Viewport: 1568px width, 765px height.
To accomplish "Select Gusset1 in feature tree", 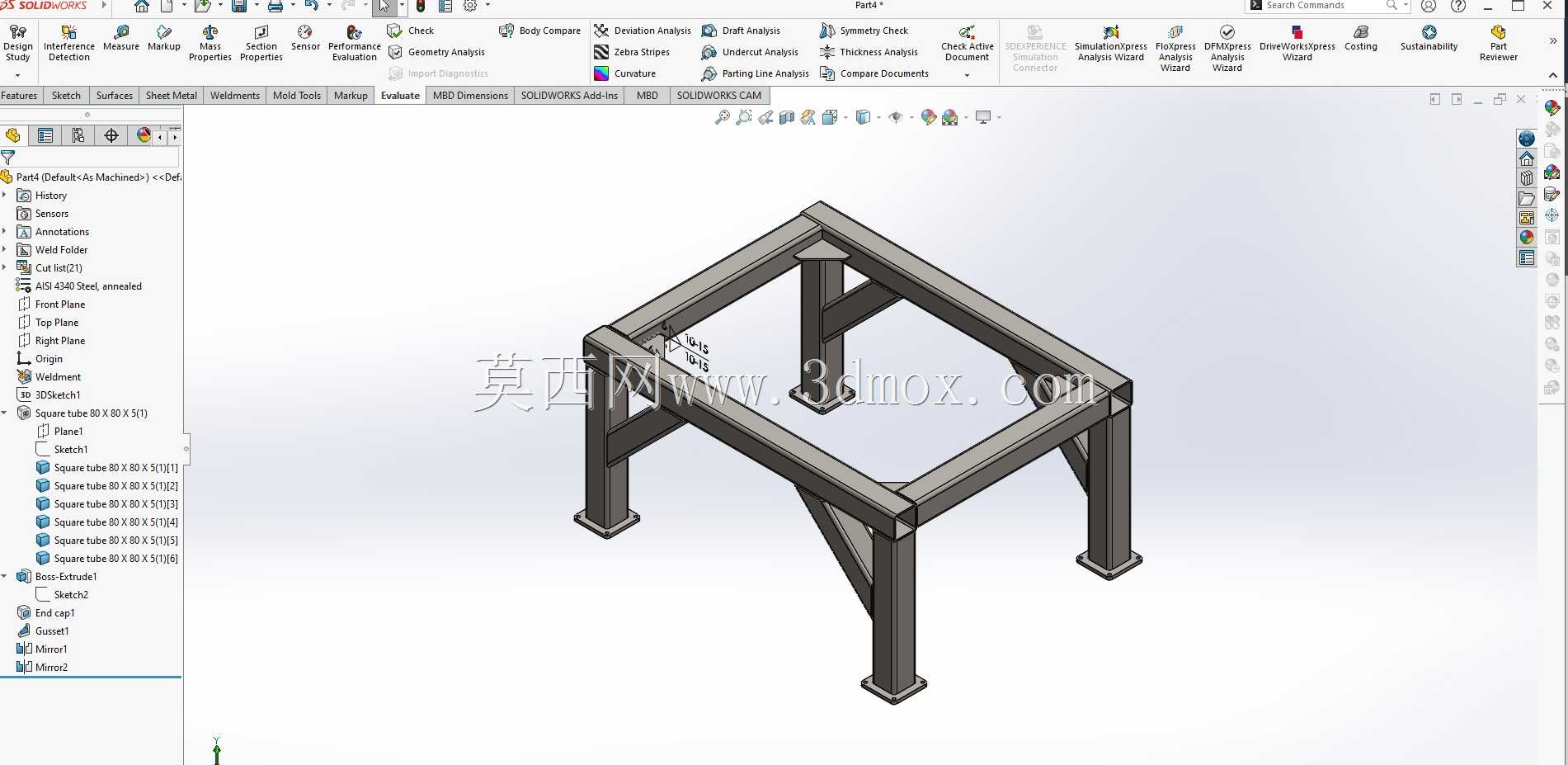I will click(x=52, y=631).
